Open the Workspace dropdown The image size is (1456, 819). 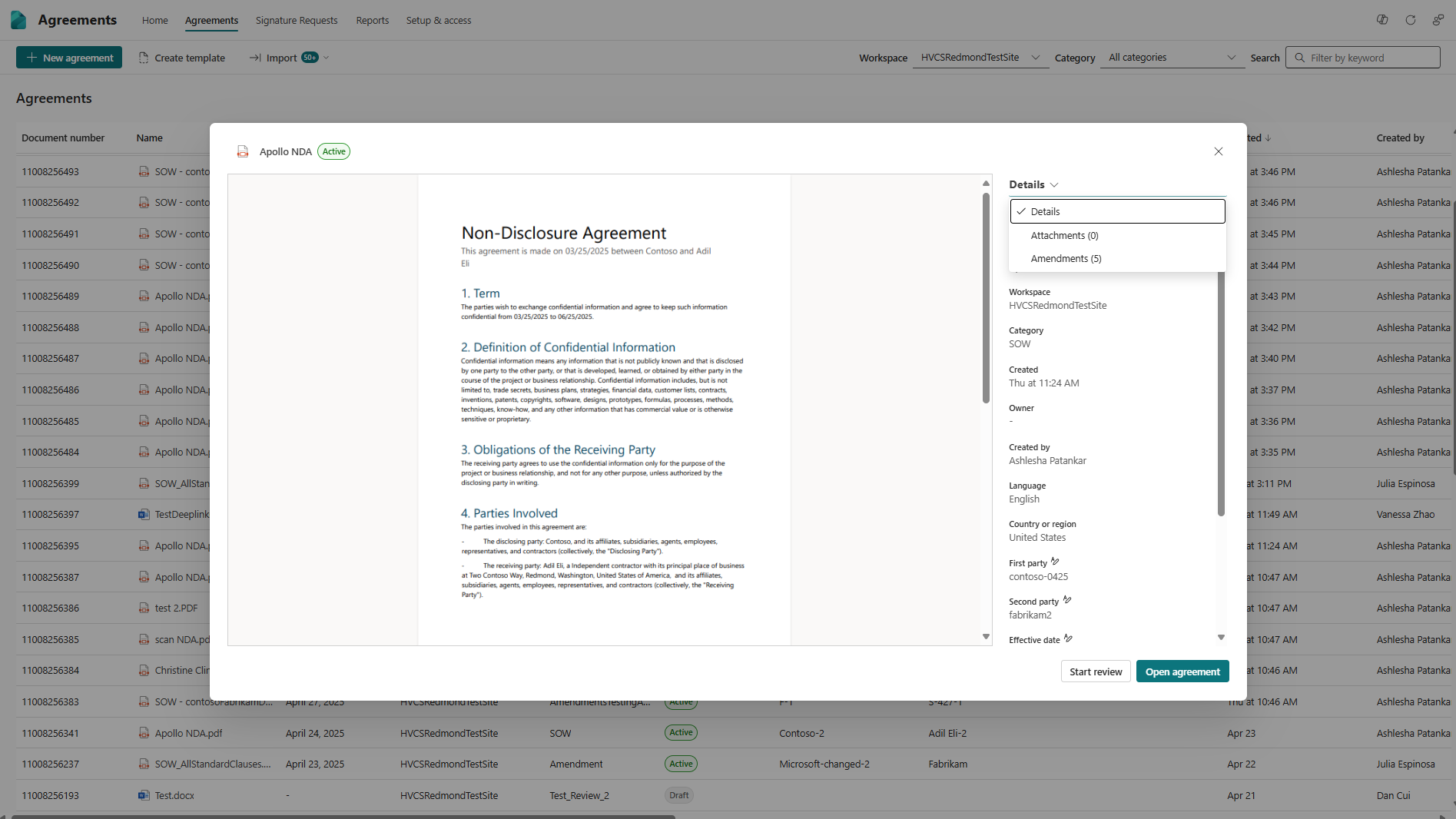(x=981, y=58)
